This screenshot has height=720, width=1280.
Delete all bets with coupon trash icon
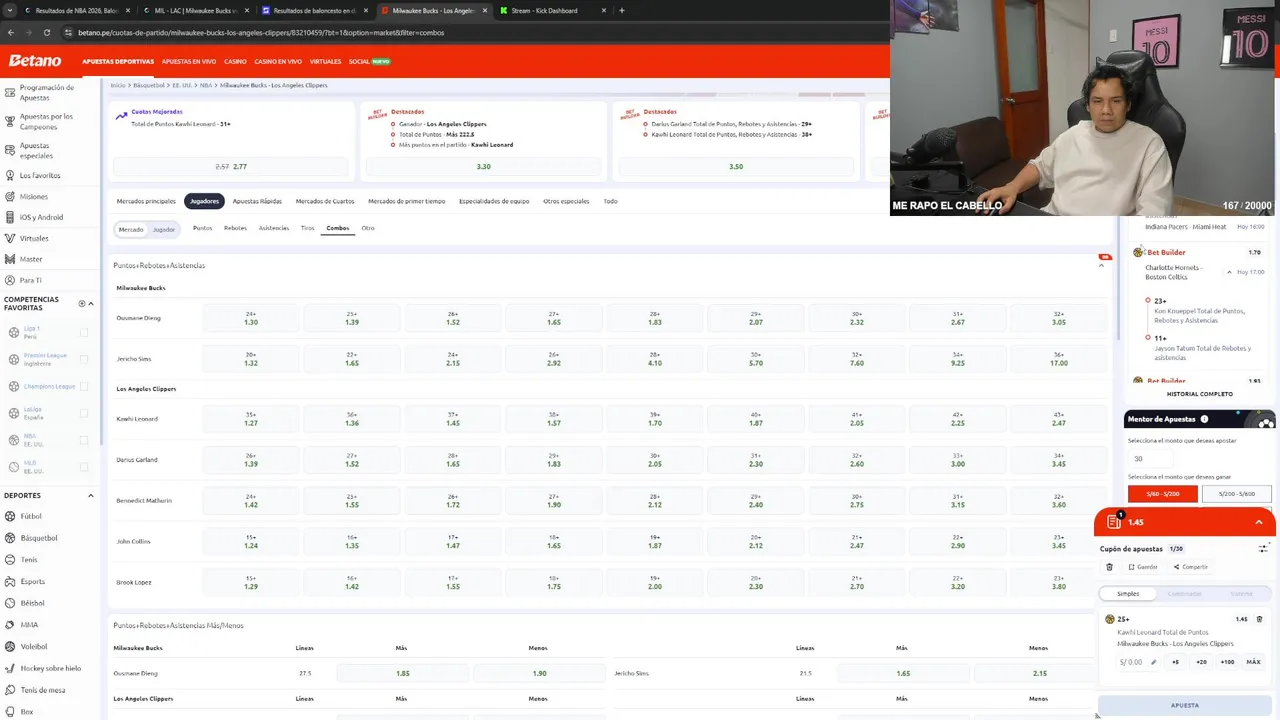[1109, 567]
